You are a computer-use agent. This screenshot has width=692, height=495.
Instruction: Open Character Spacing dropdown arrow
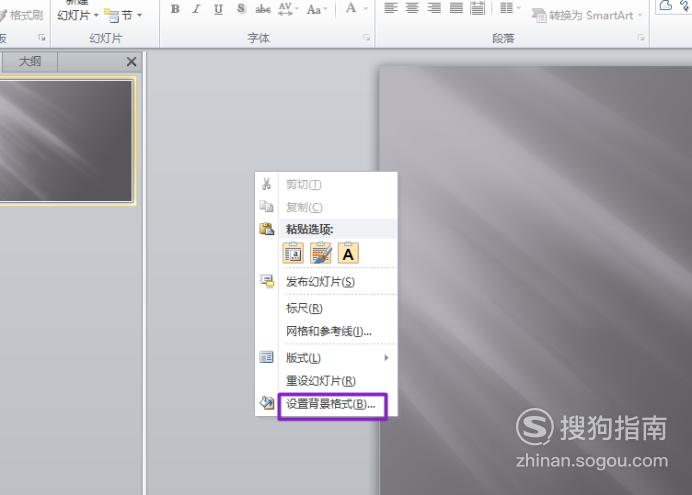(x=297, y=9)
